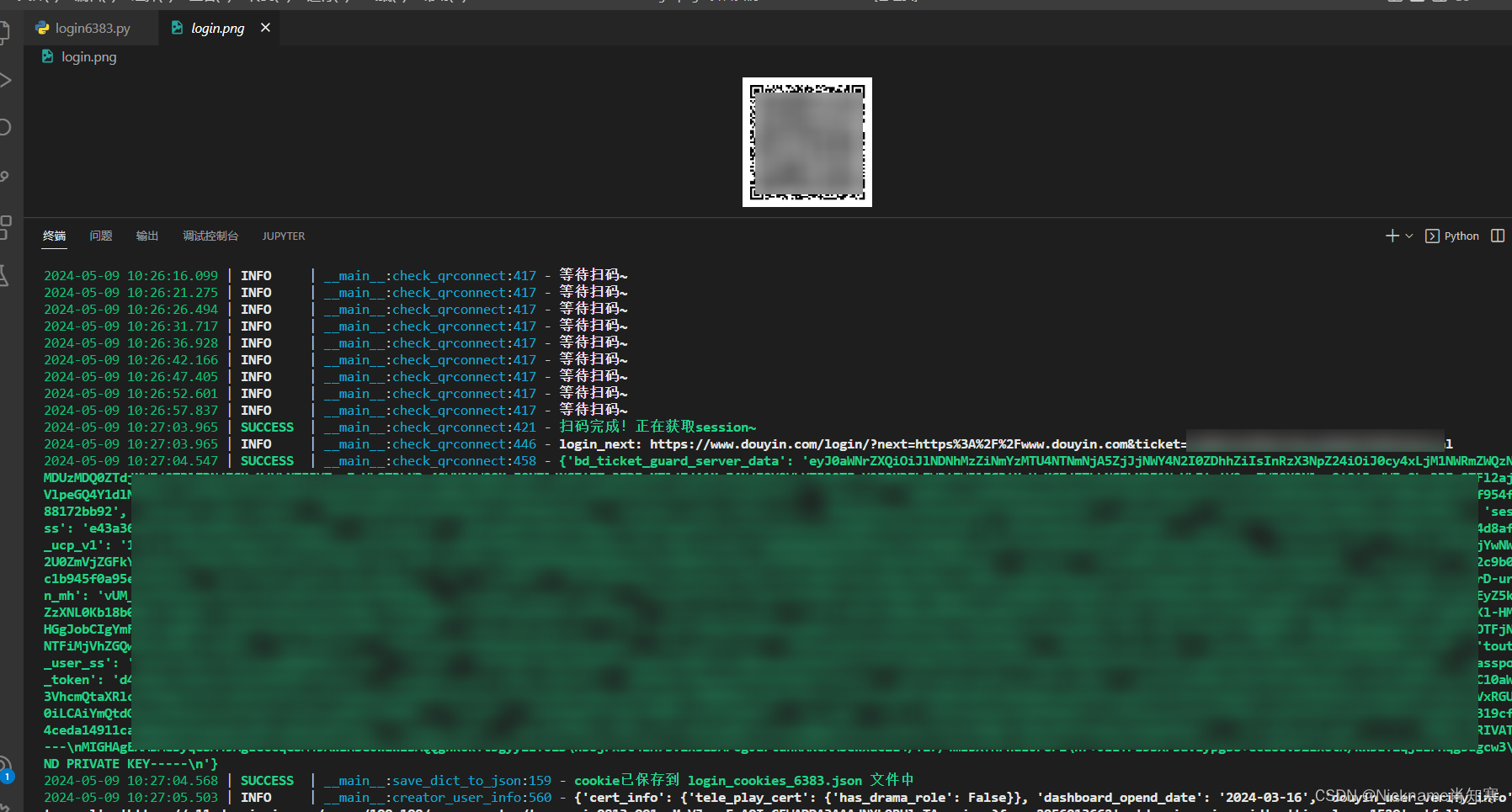Open the 输出 output panel tab
Image resolution: width=1512 pixels, height=812 pixels.
pos(147,236)
